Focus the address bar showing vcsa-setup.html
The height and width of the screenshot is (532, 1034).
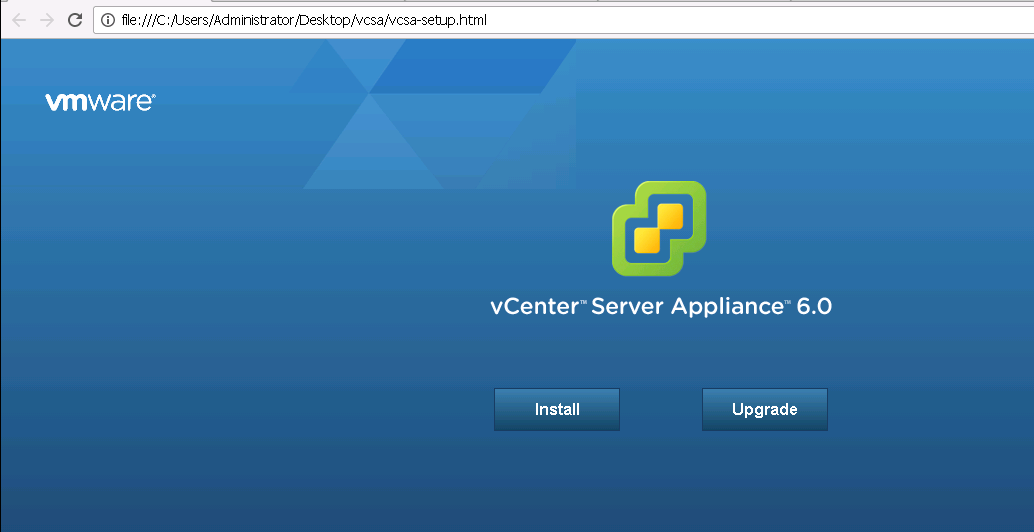click(x=564, y=20)
